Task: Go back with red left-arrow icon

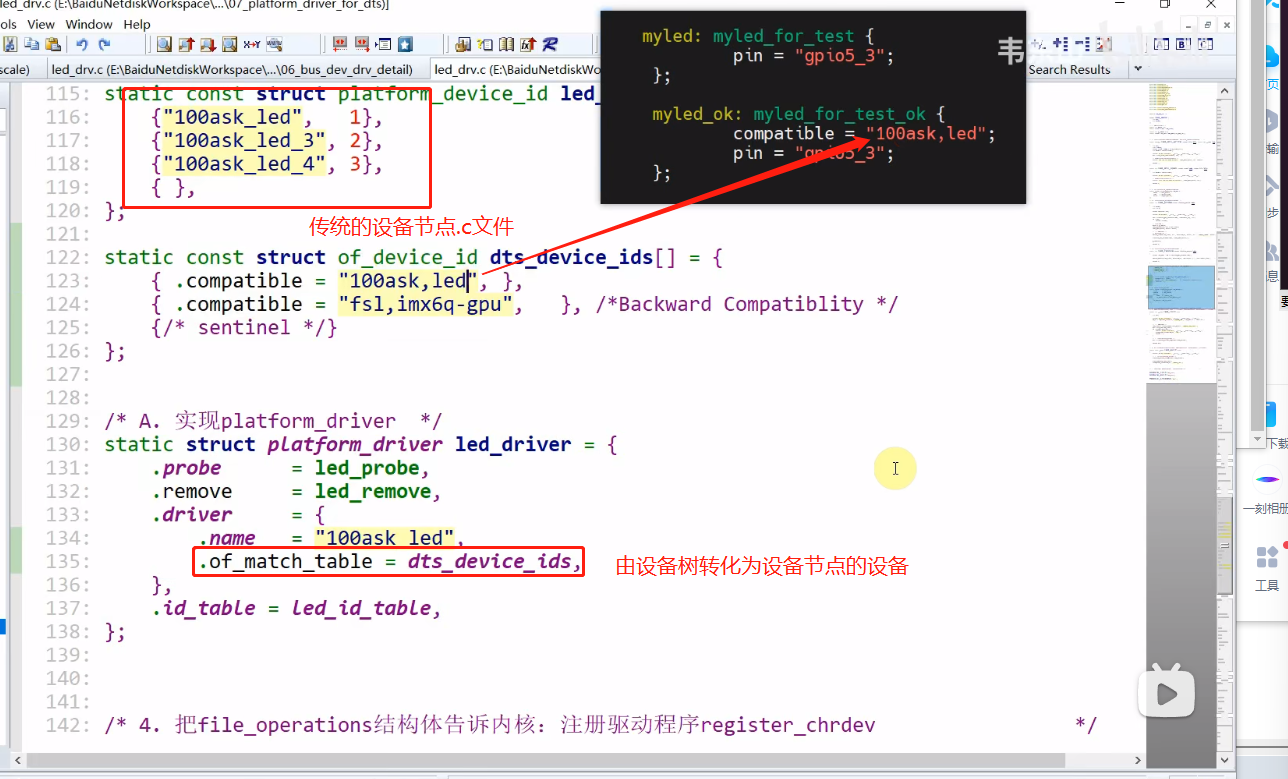Action: coord(340,44)
